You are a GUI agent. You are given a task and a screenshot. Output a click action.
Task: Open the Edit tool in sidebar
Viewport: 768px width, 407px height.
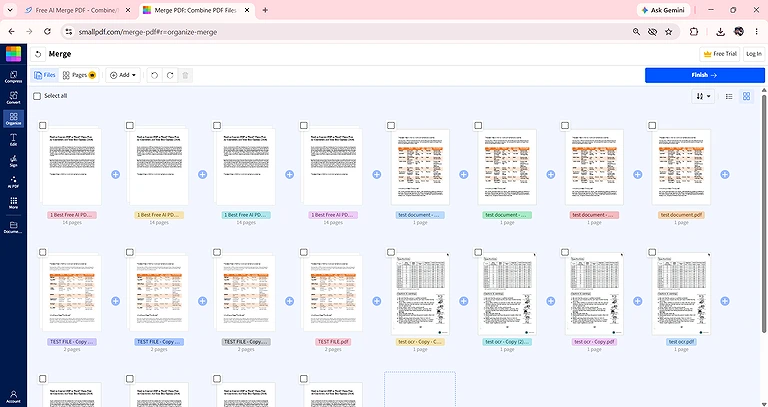[x=13, y=140]
